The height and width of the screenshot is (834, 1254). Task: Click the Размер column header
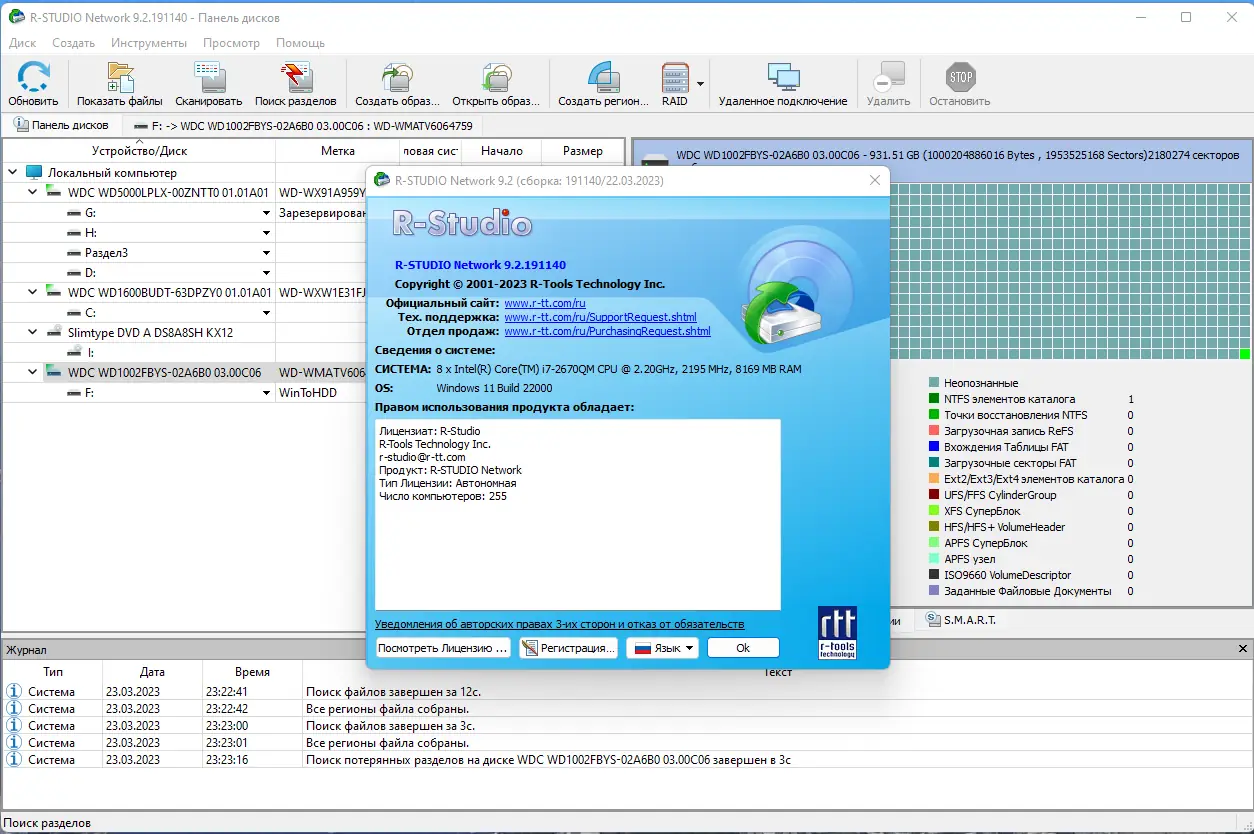tap(583, 151)
